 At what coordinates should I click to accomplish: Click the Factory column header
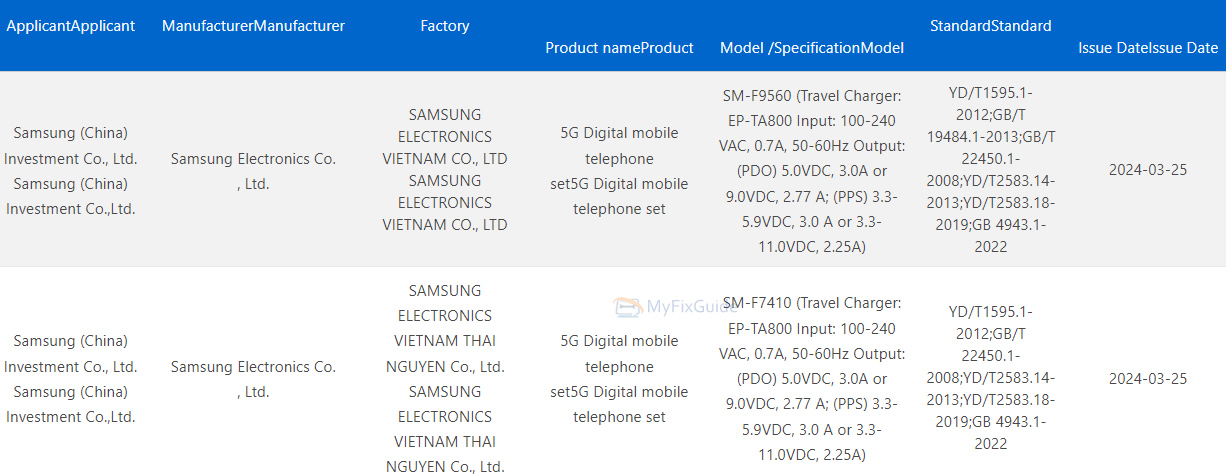coord(445,26)
